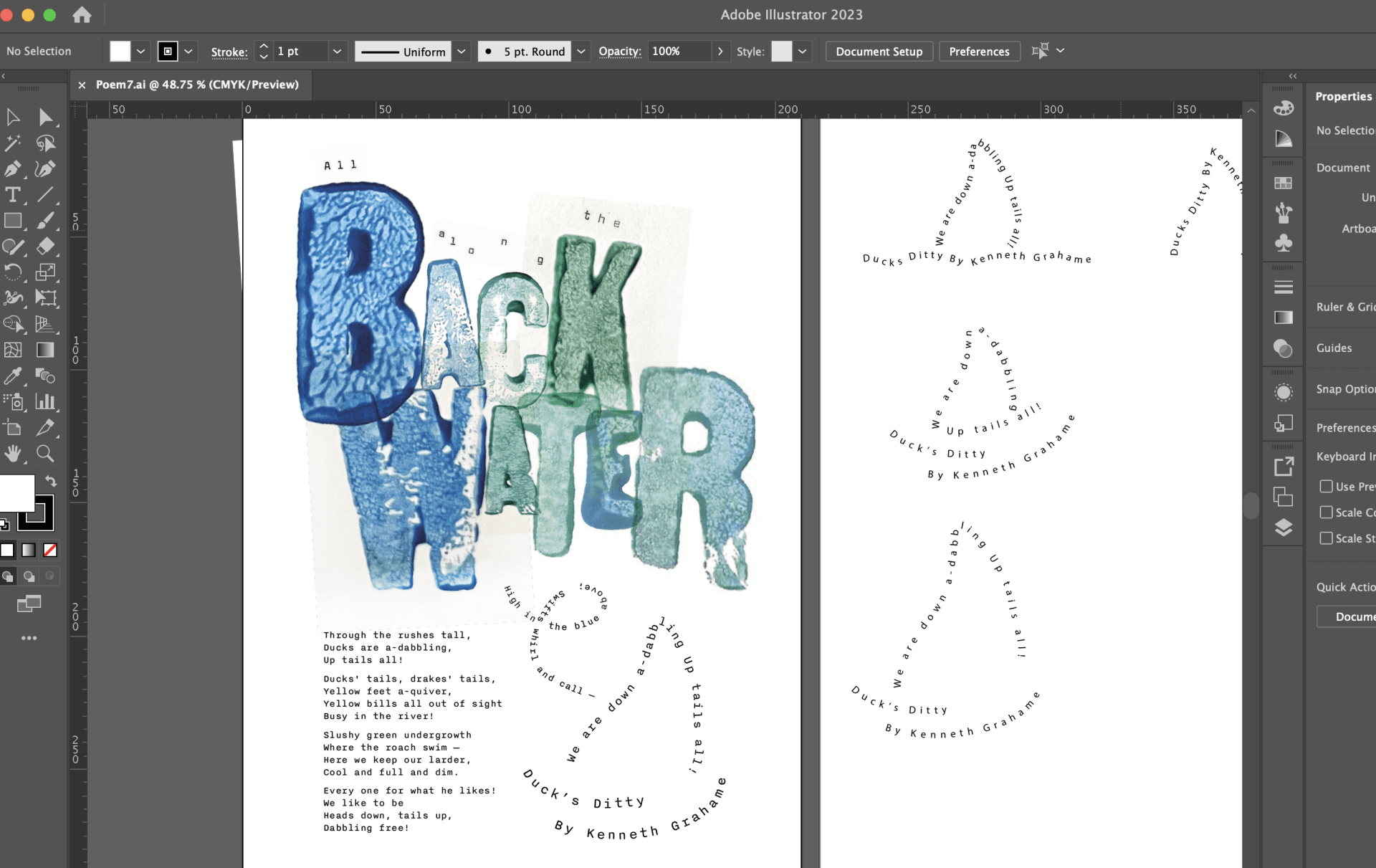1376x868 pixels.
Task: Switch to Draw Normal mode
Action: point(8,576)
